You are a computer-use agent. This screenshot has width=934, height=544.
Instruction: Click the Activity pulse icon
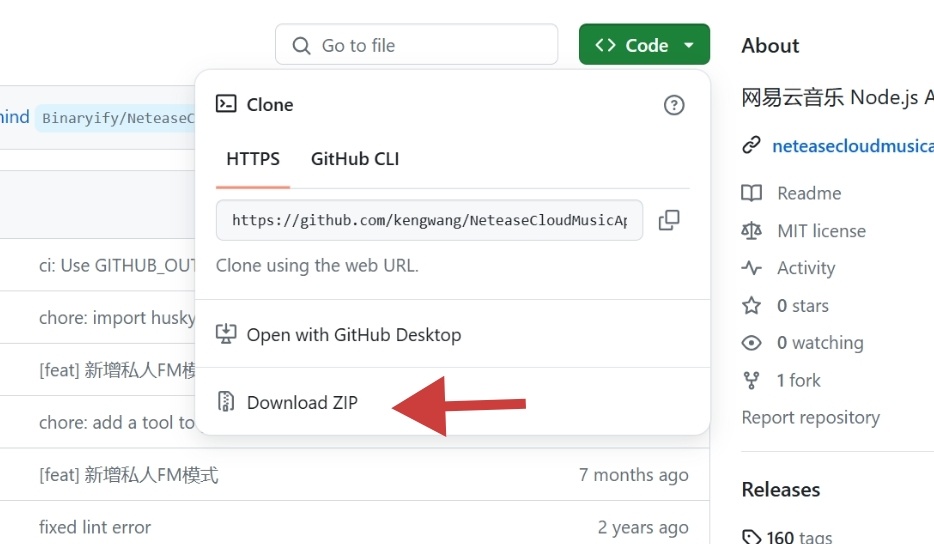751,268
